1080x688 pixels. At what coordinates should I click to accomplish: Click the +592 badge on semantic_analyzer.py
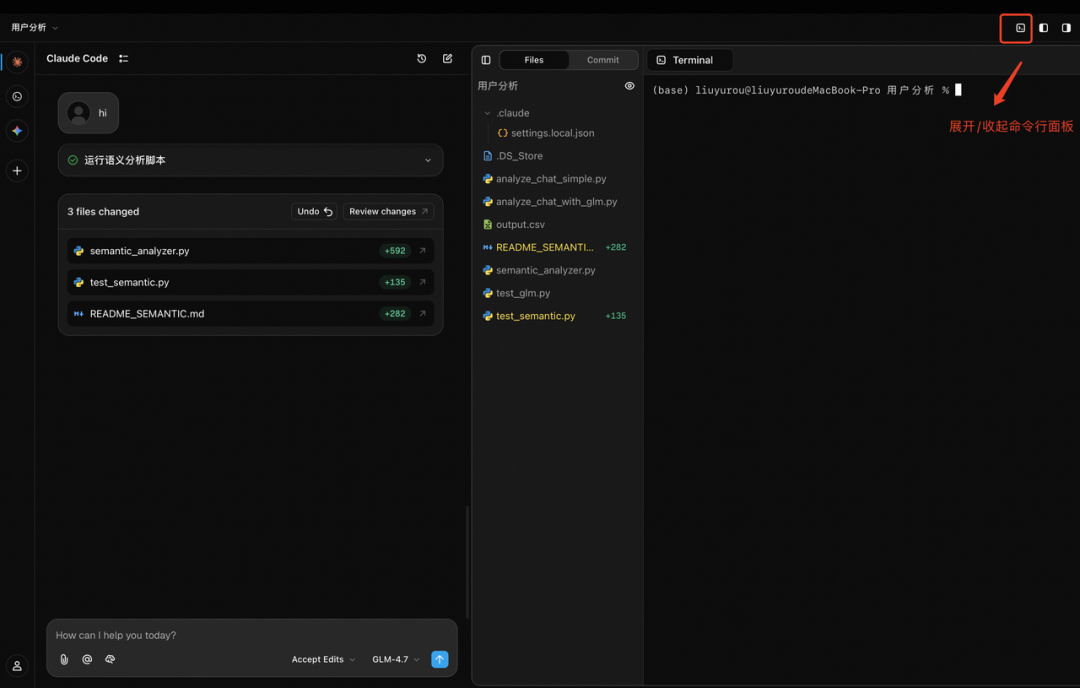[x=395, y=251]
